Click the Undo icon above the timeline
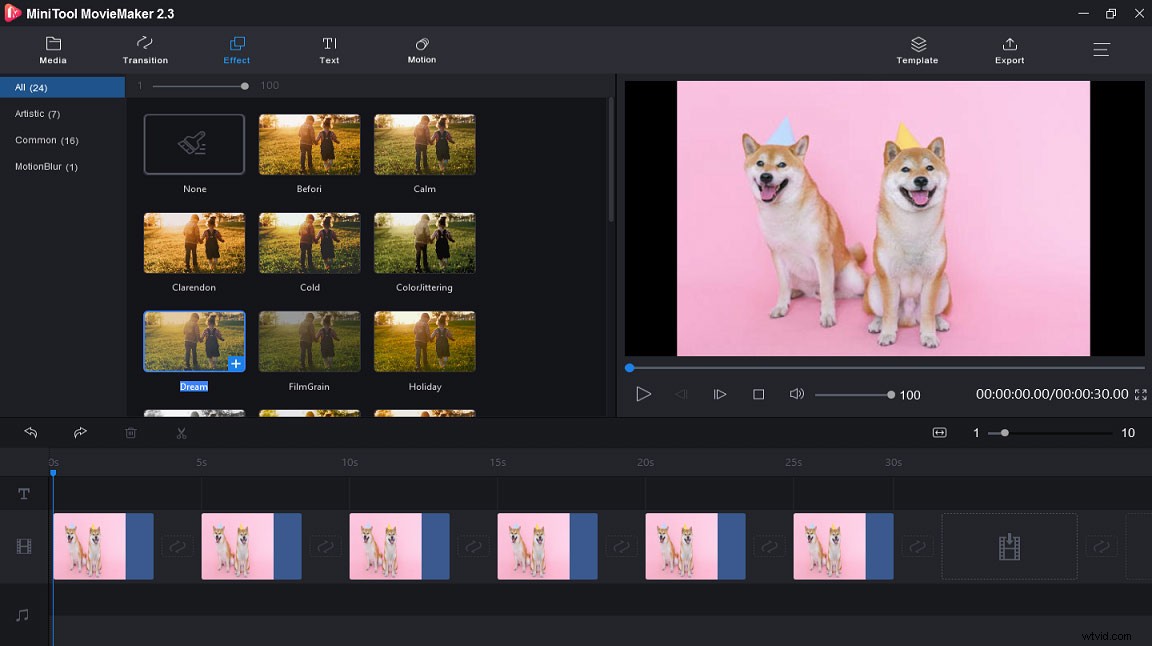The image size is (1152, 646). point(30,432)
